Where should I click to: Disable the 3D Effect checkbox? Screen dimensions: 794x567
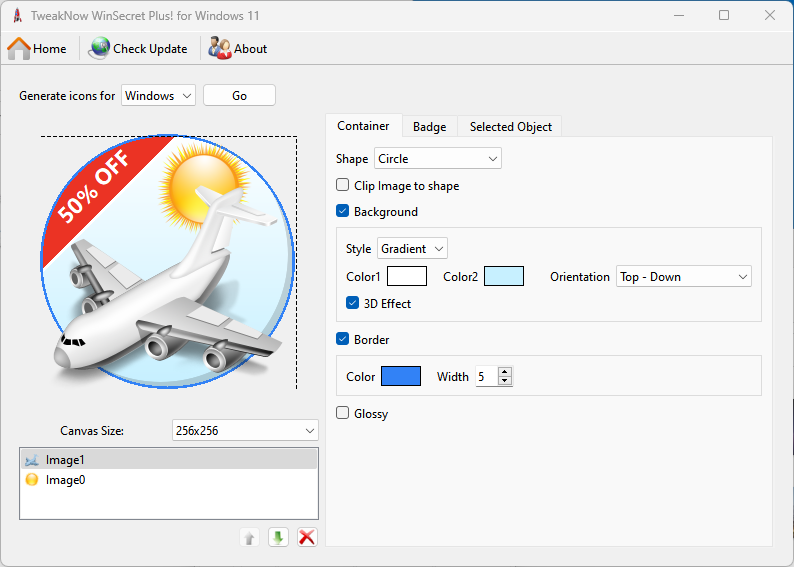(353, 303)
